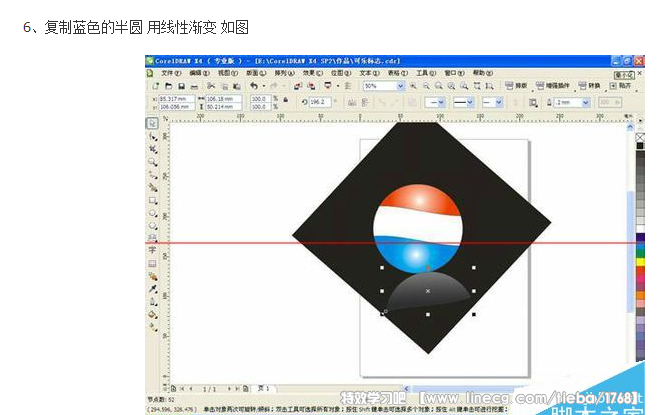This screenshot has height=415, width=672.
Task: Open the outline line style dropdown
Action: tap(470, 102)
